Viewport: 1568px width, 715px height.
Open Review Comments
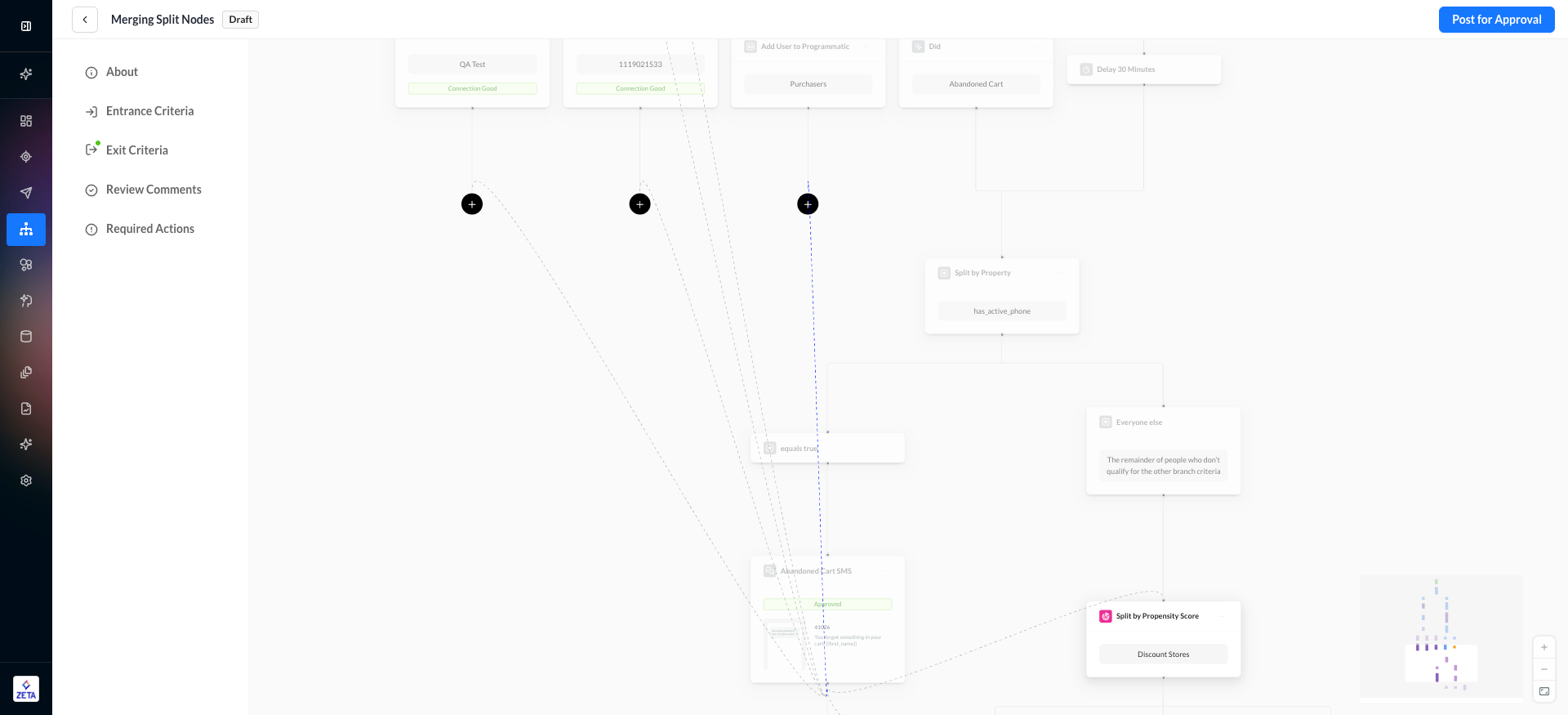pos(154,190)
